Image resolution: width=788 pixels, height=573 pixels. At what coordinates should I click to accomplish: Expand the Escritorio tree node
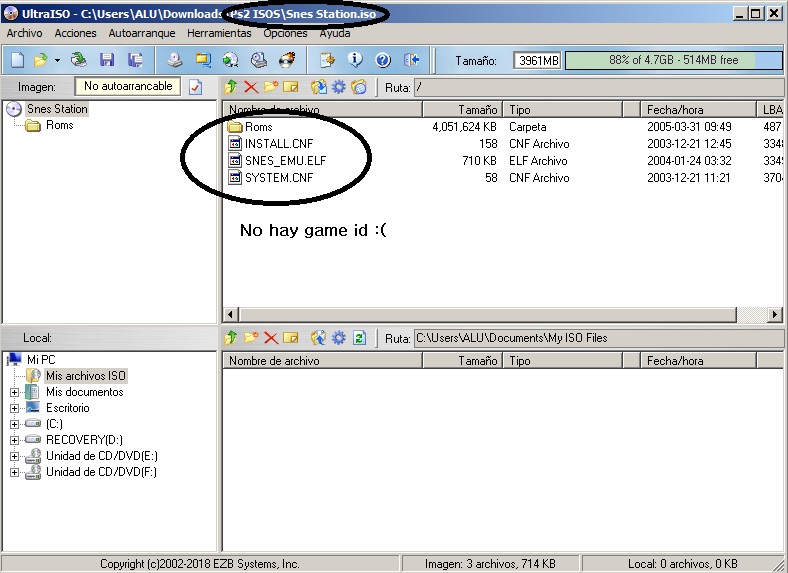pos(14,408)
